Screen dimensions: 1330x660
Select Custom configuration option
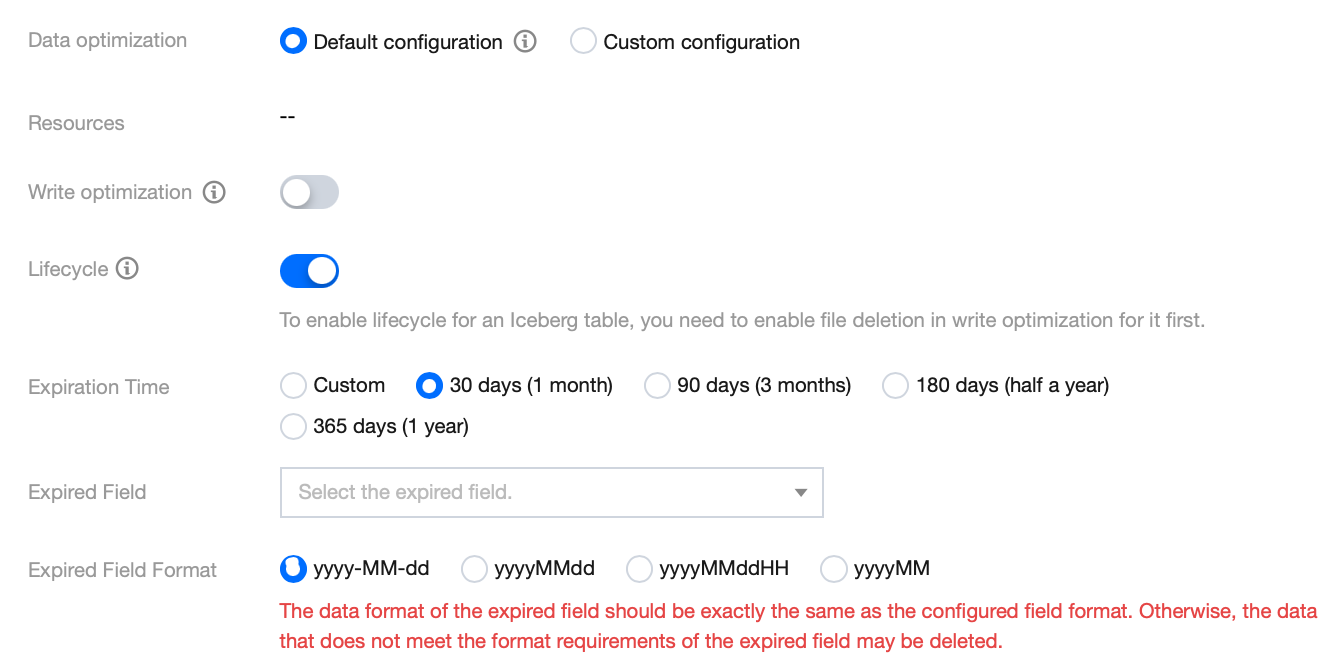(583, 42)
